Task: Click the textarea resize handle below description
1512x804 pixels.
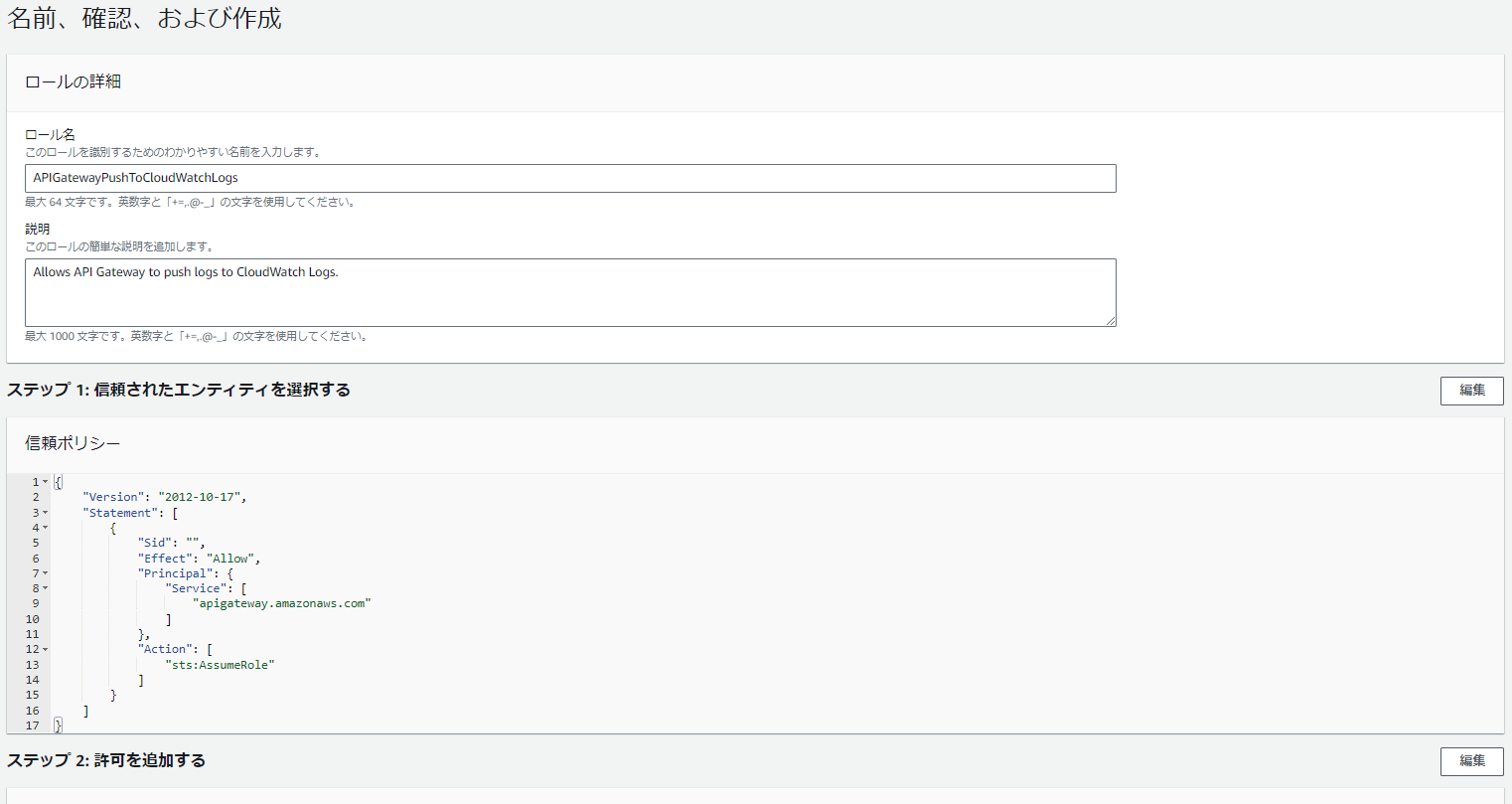Action: 1112,320
